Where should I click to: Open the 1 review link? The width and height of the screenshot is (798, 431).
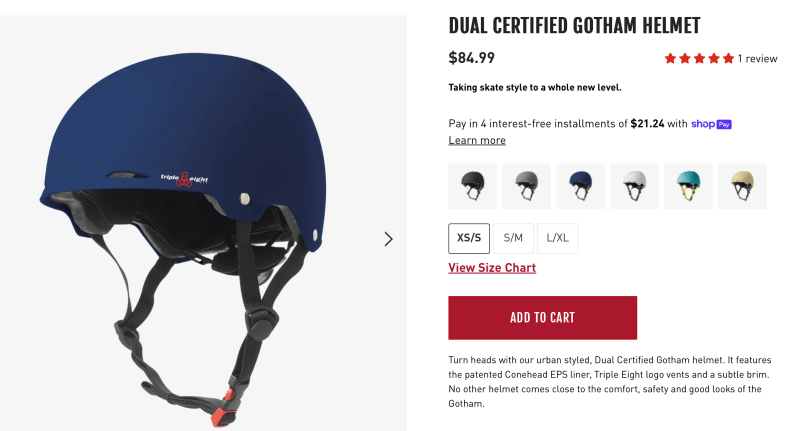(757, 59)
